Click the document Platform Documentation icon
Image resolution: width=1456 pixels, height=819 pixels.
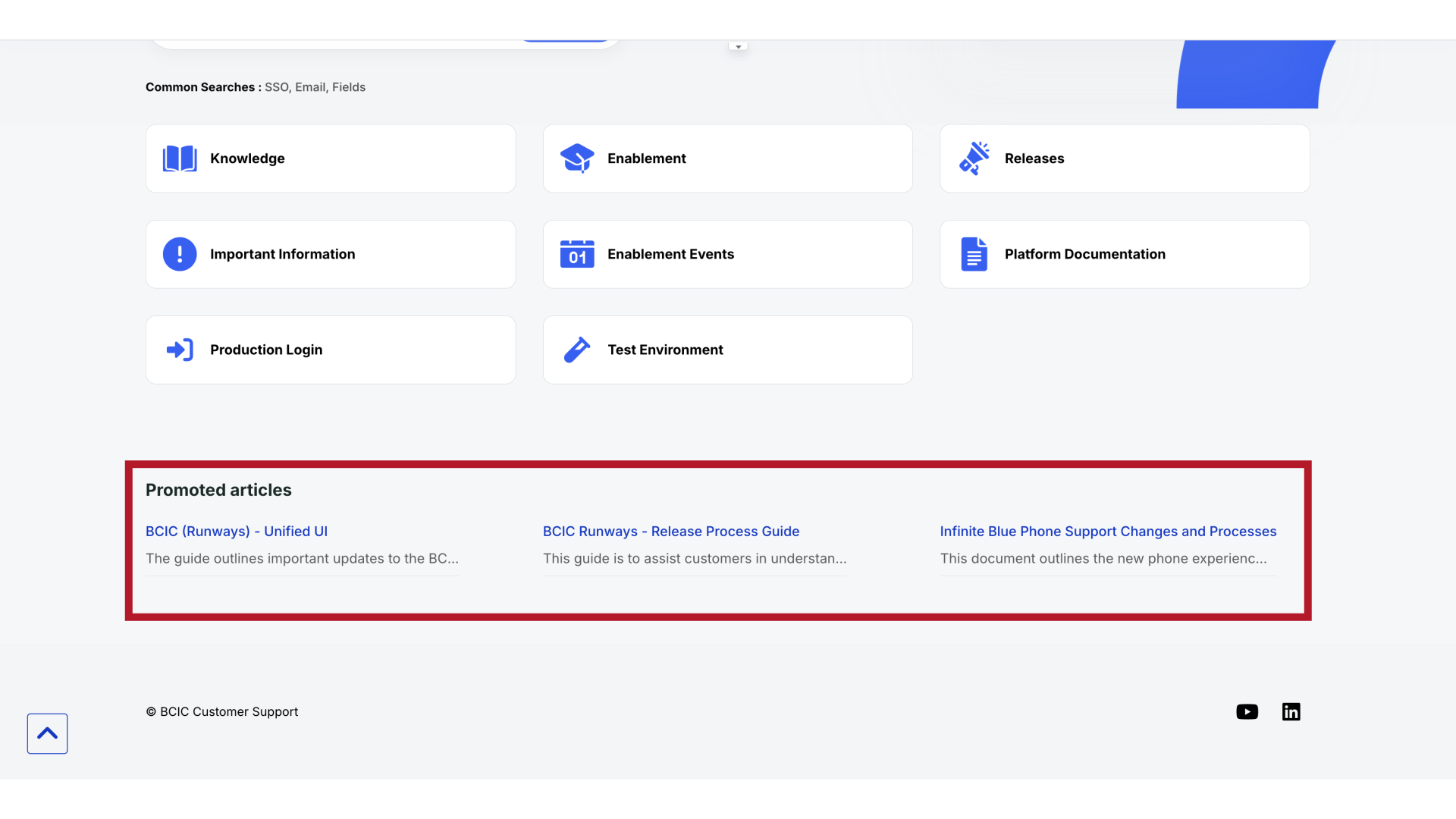coord(974,254)
